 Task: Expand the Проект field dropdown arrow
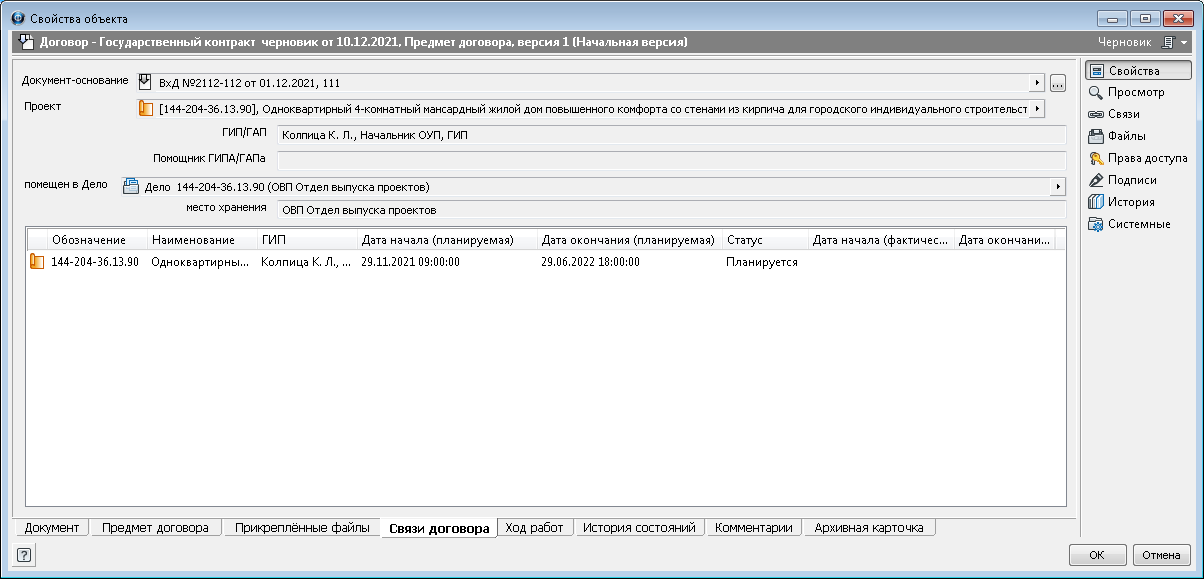[x=1037, y=108]
